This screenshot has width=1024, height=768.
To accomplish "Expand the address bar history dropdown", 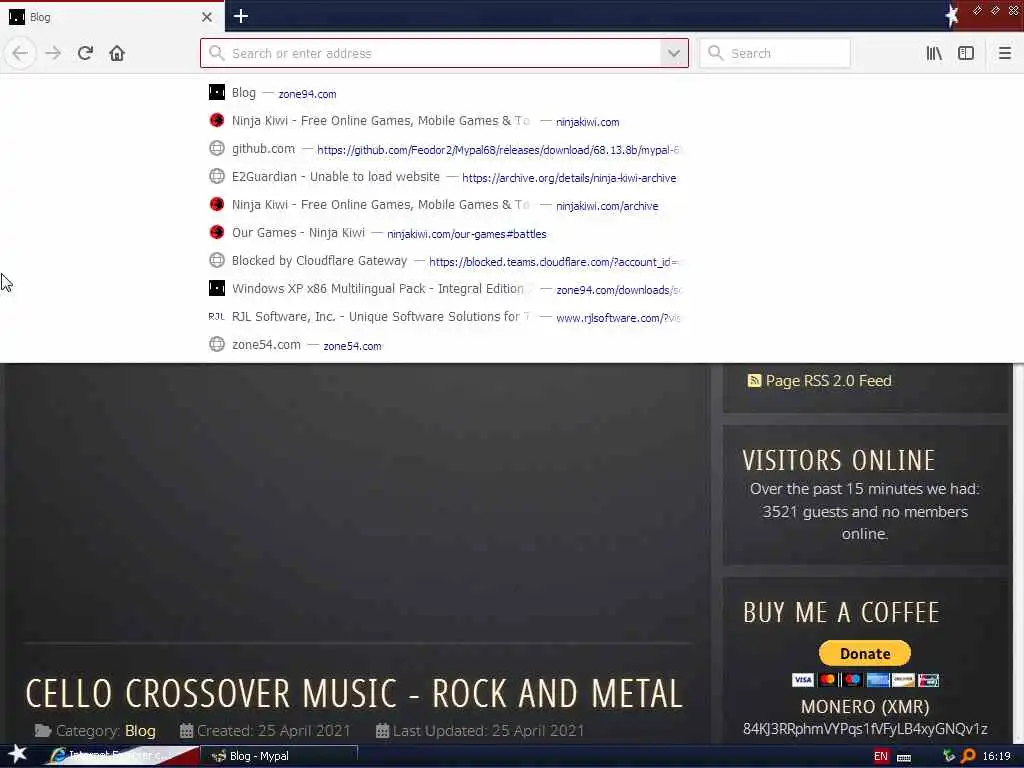I will [674, 53].
